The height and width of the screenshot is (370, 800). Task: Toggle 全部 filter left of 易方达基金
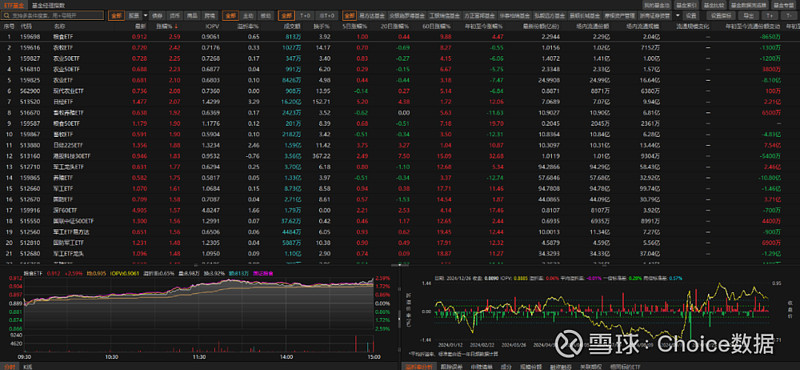click(349, 15)
